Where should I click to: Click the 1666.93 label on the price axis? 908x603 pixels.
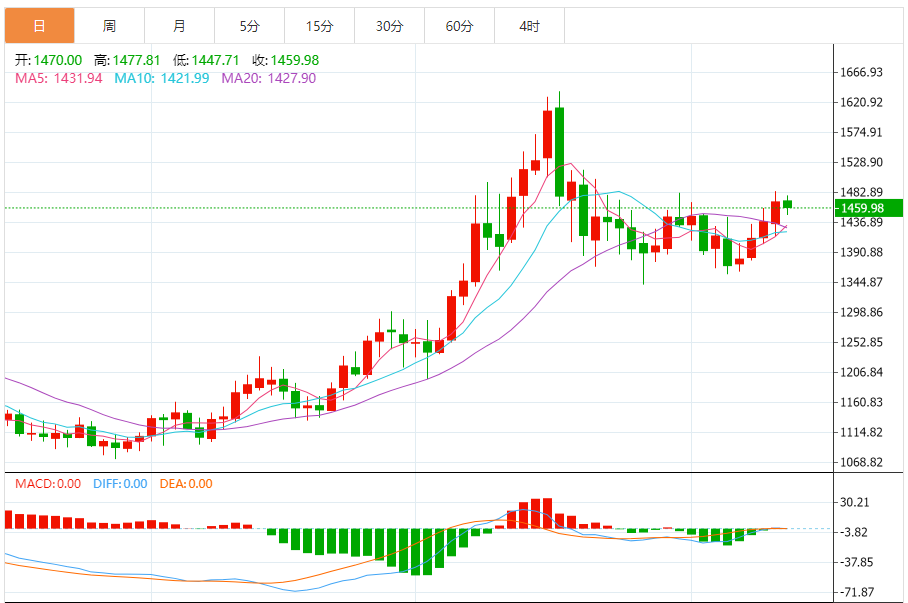(x=861, y=73)
